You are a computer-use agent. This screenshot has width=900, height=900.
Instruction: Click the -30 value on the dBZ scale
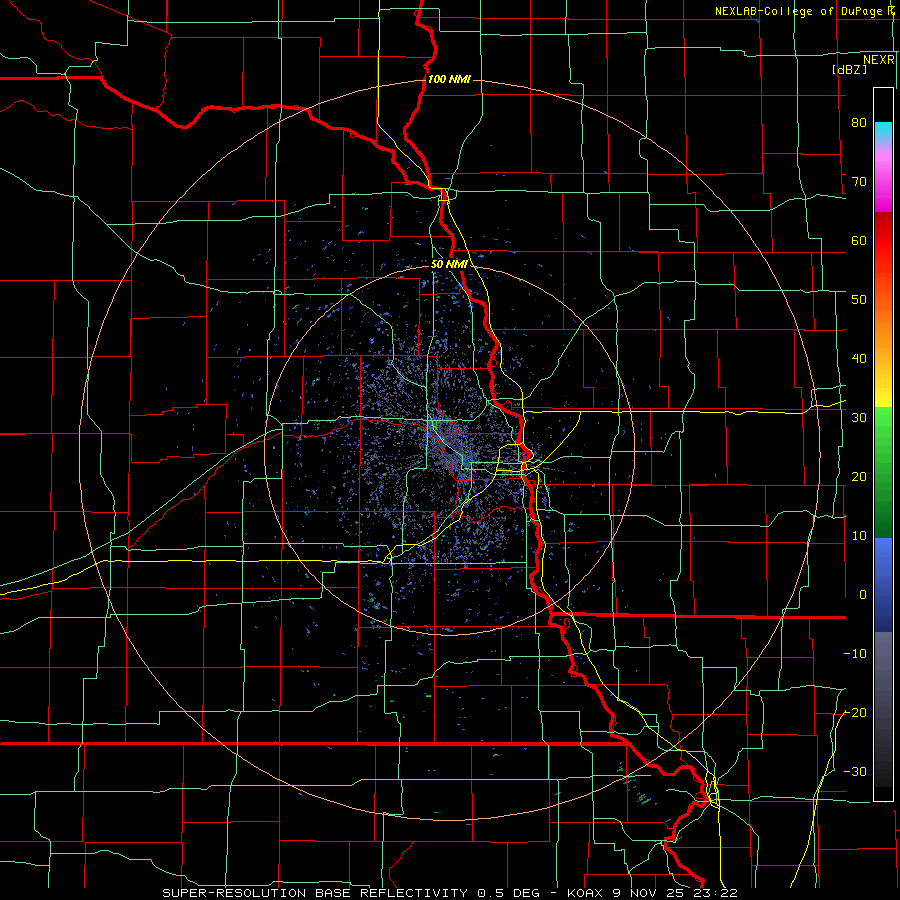point(855,771)
